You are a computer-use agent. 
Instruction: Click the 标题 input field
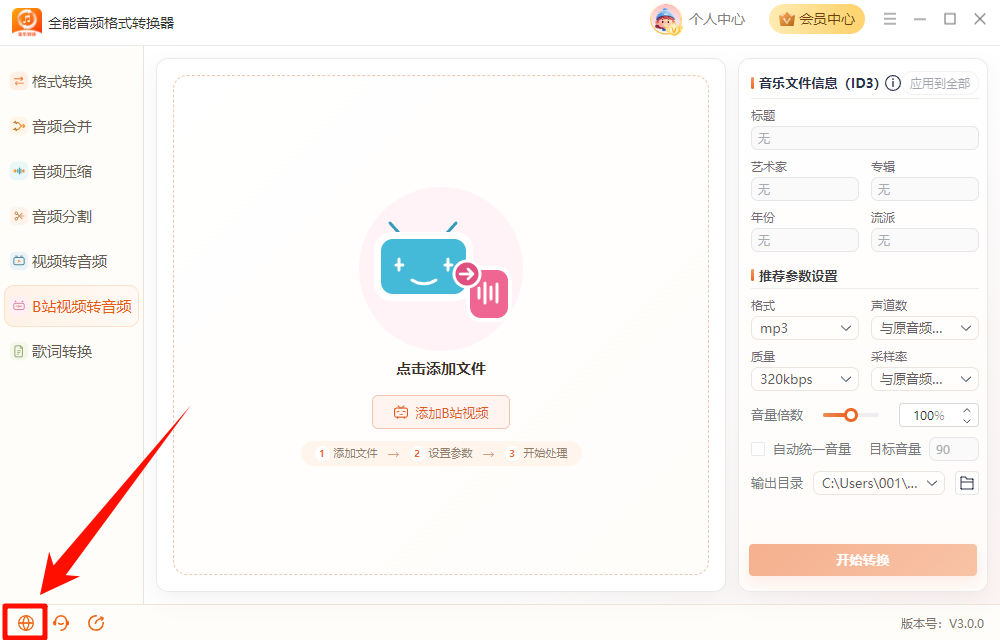click(x=865, y=138)
